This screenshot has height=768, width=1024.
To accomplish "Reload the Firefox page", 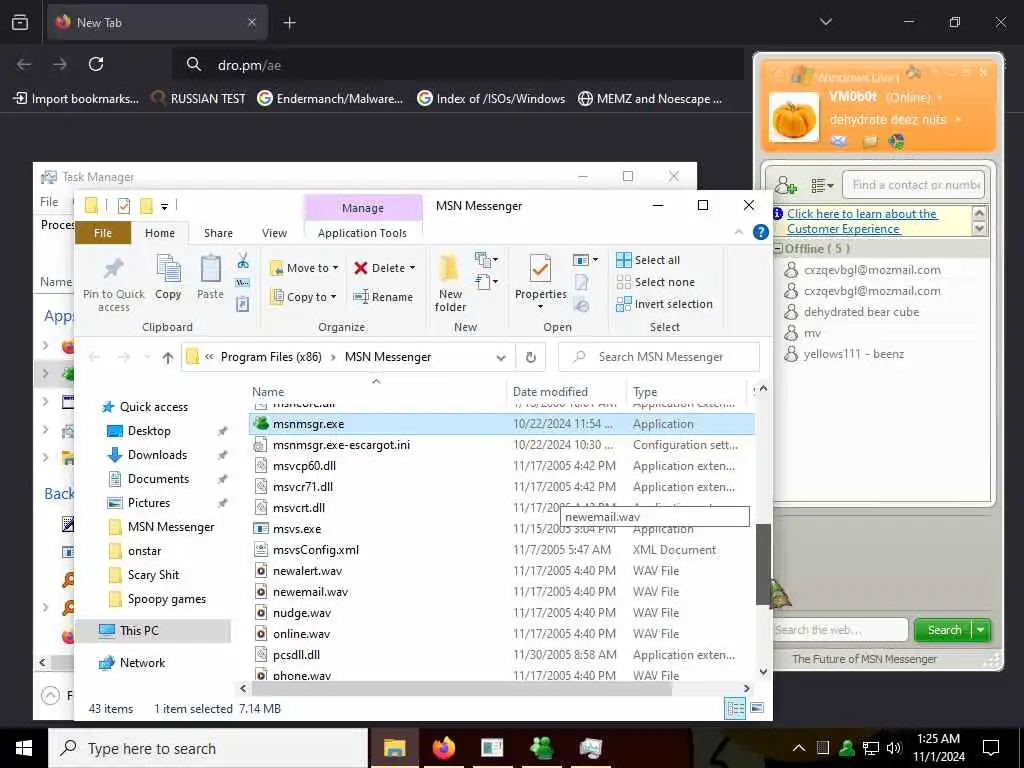I will pyautogui.click(x=96, y=64).
